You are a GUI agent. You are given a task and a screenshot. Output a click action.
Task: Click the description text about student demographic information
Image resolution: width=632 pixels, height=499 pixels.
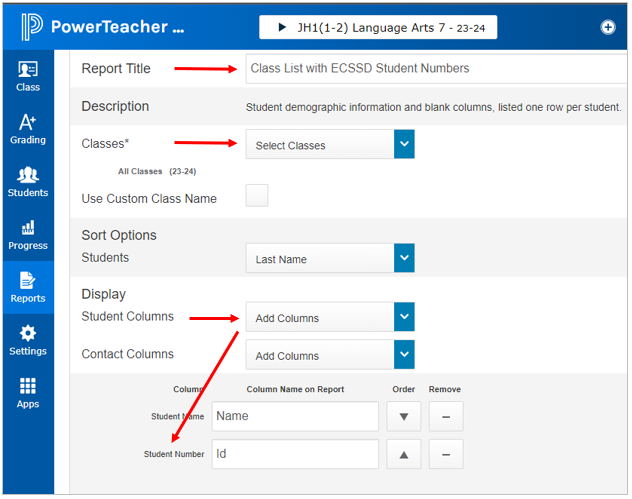coord(433,107)
